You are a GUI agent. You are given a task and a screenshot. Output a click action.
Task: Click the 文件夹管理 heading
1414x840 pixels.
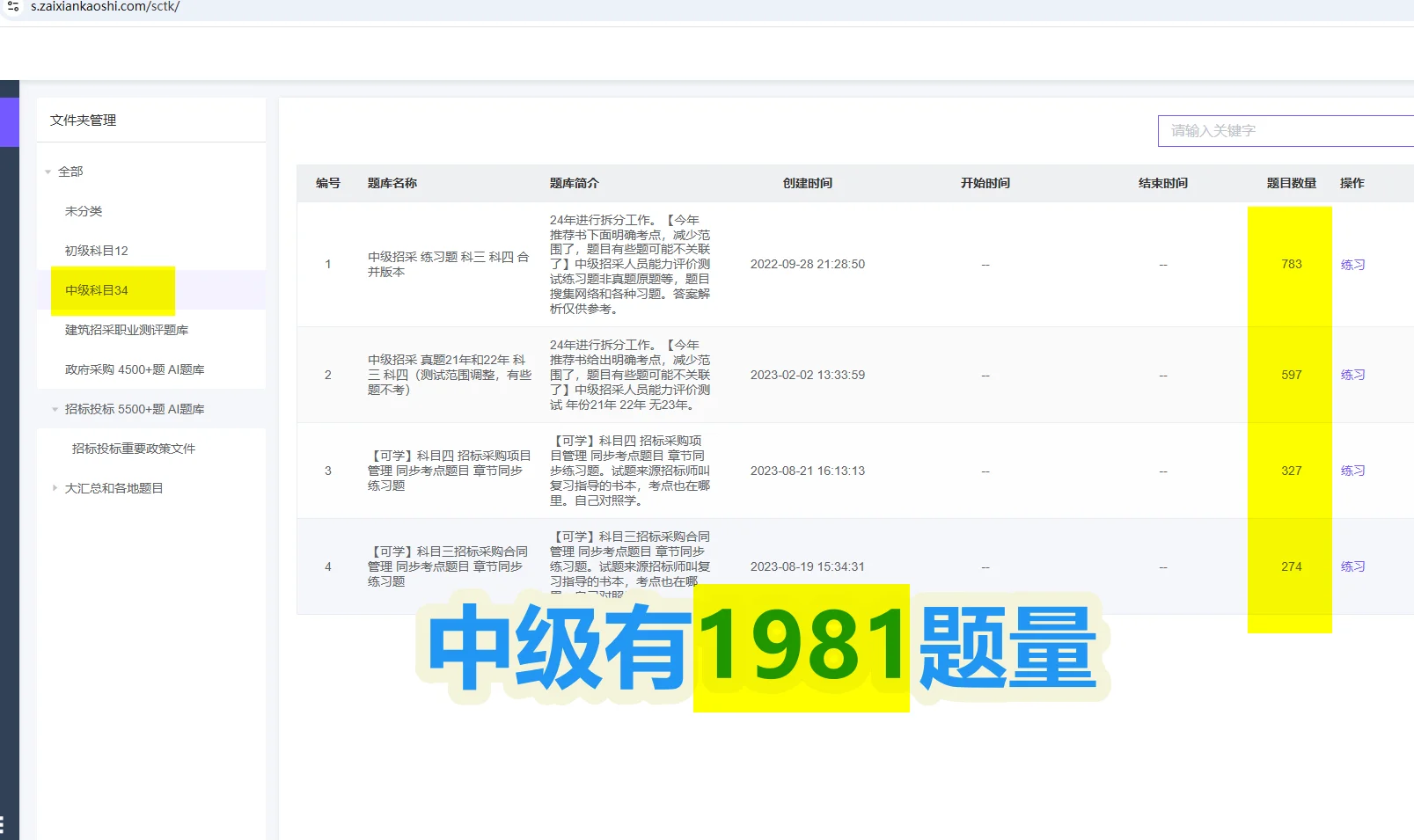coord(82,120)
